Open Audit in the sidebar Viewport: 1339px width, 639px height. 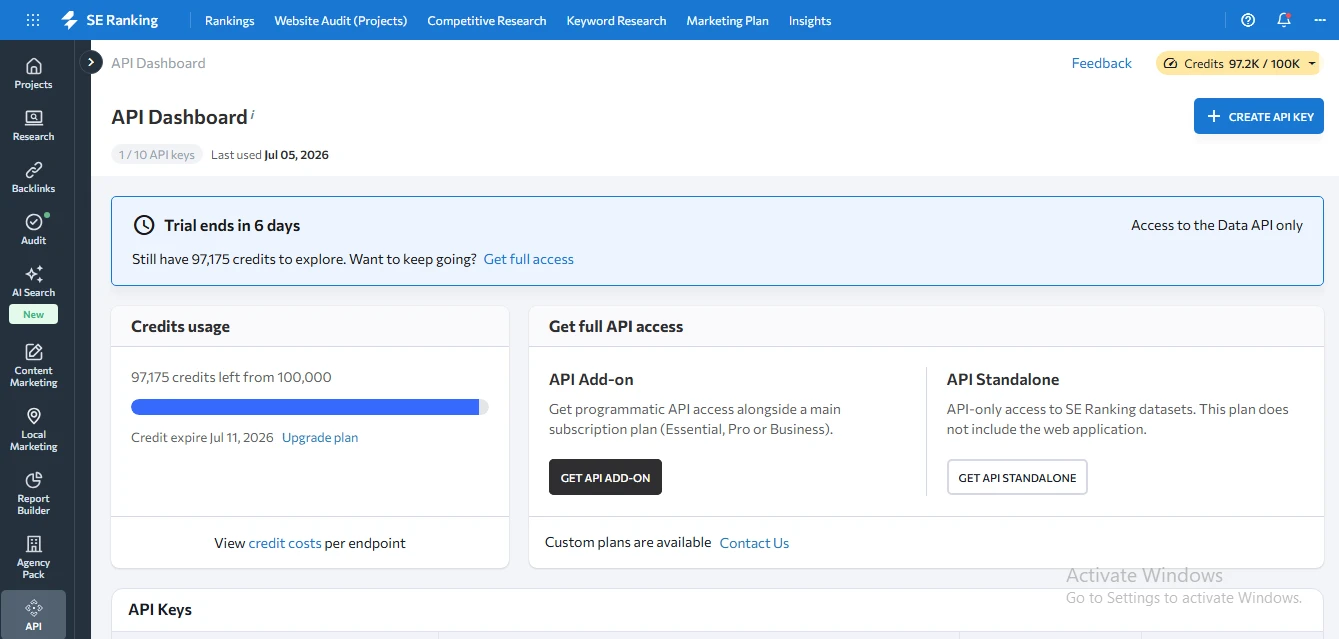[x=33, y=229]
